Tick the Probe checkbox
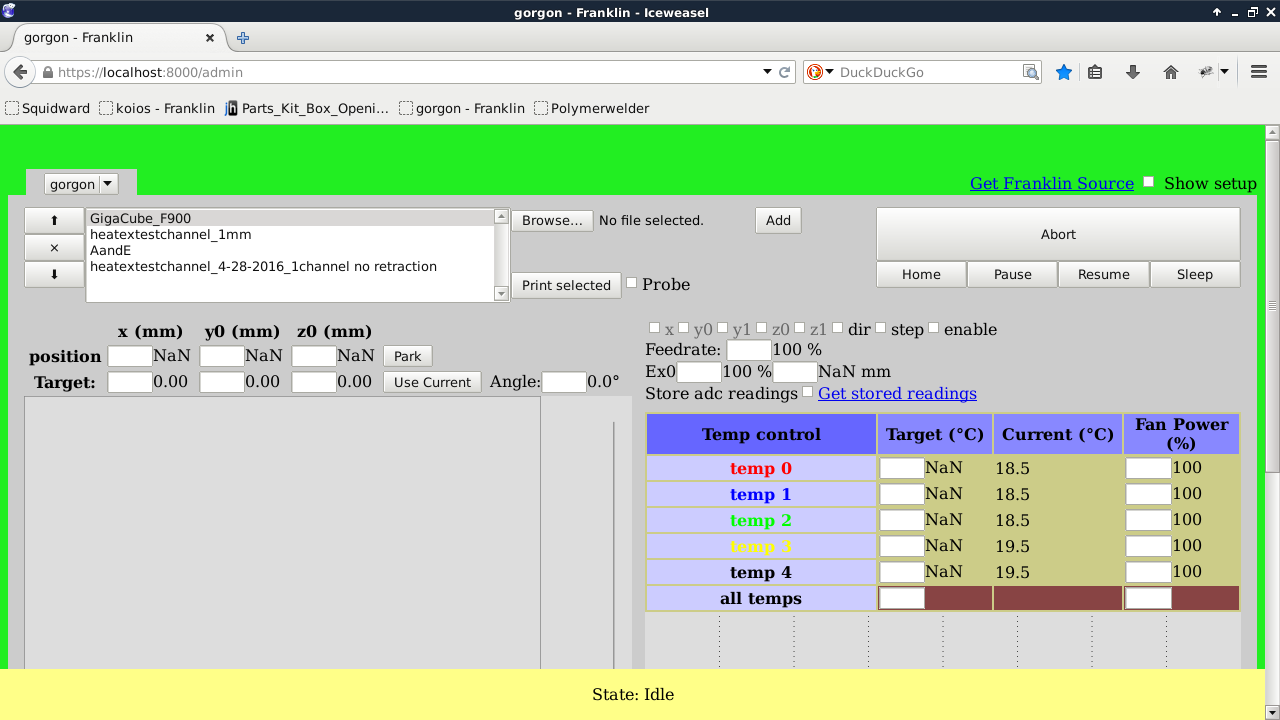The width and height of the screenshot is (1280, 720). [x=632, y=283]
